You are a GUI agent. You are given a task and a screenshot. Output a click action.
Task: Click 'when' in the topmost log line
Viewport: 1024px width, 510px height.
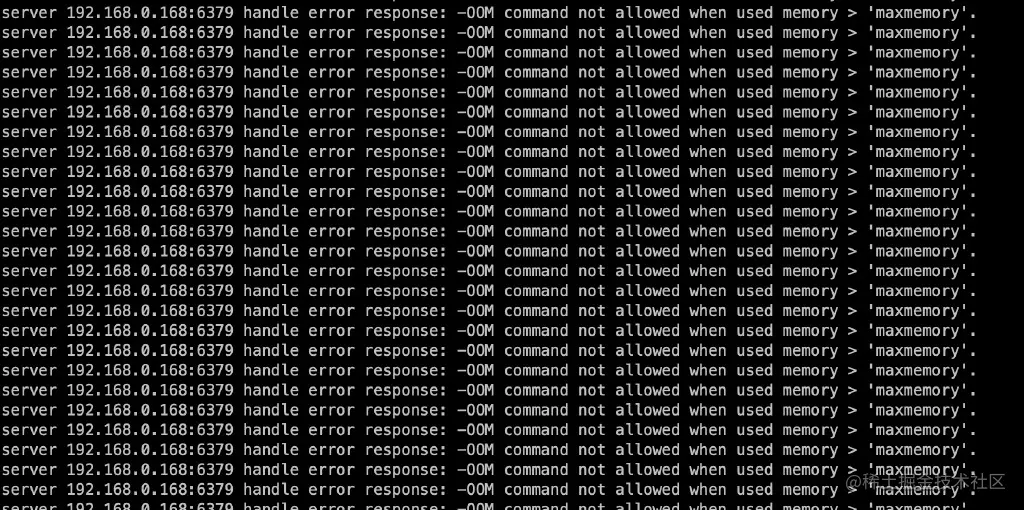click(708, 12)
